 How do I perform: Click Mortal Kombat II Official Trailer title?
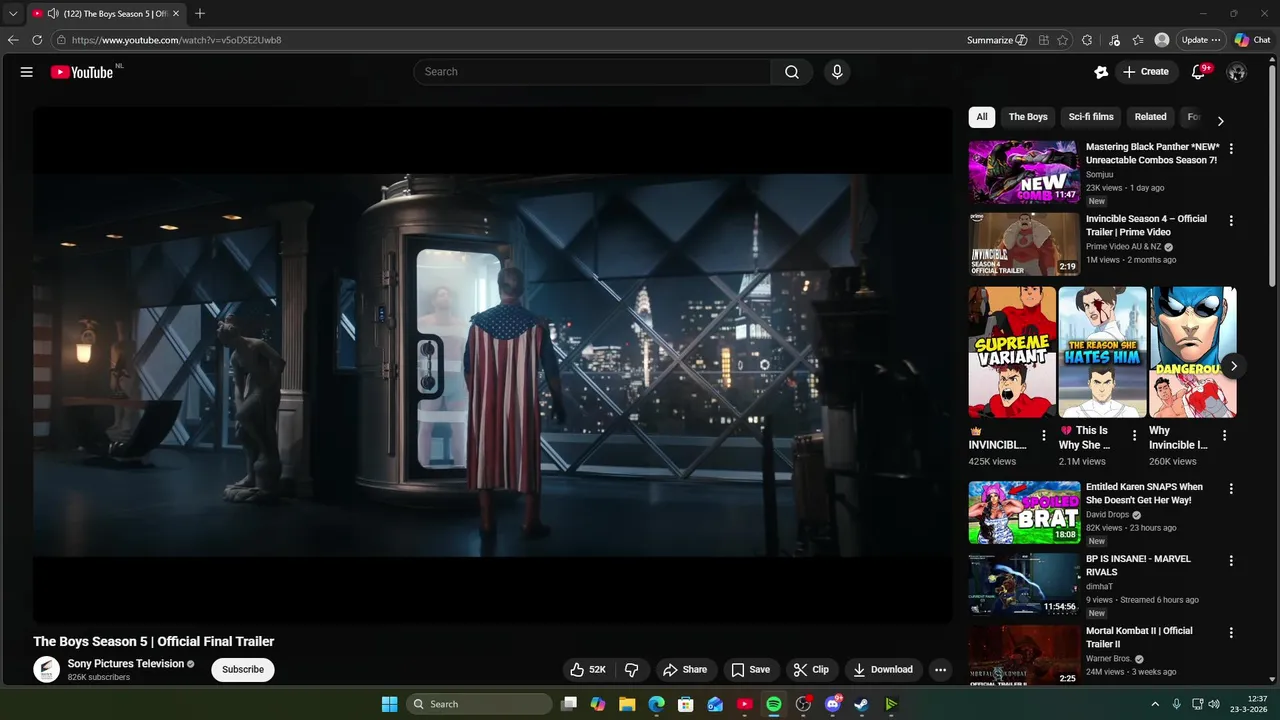[x=1139, y=638]
